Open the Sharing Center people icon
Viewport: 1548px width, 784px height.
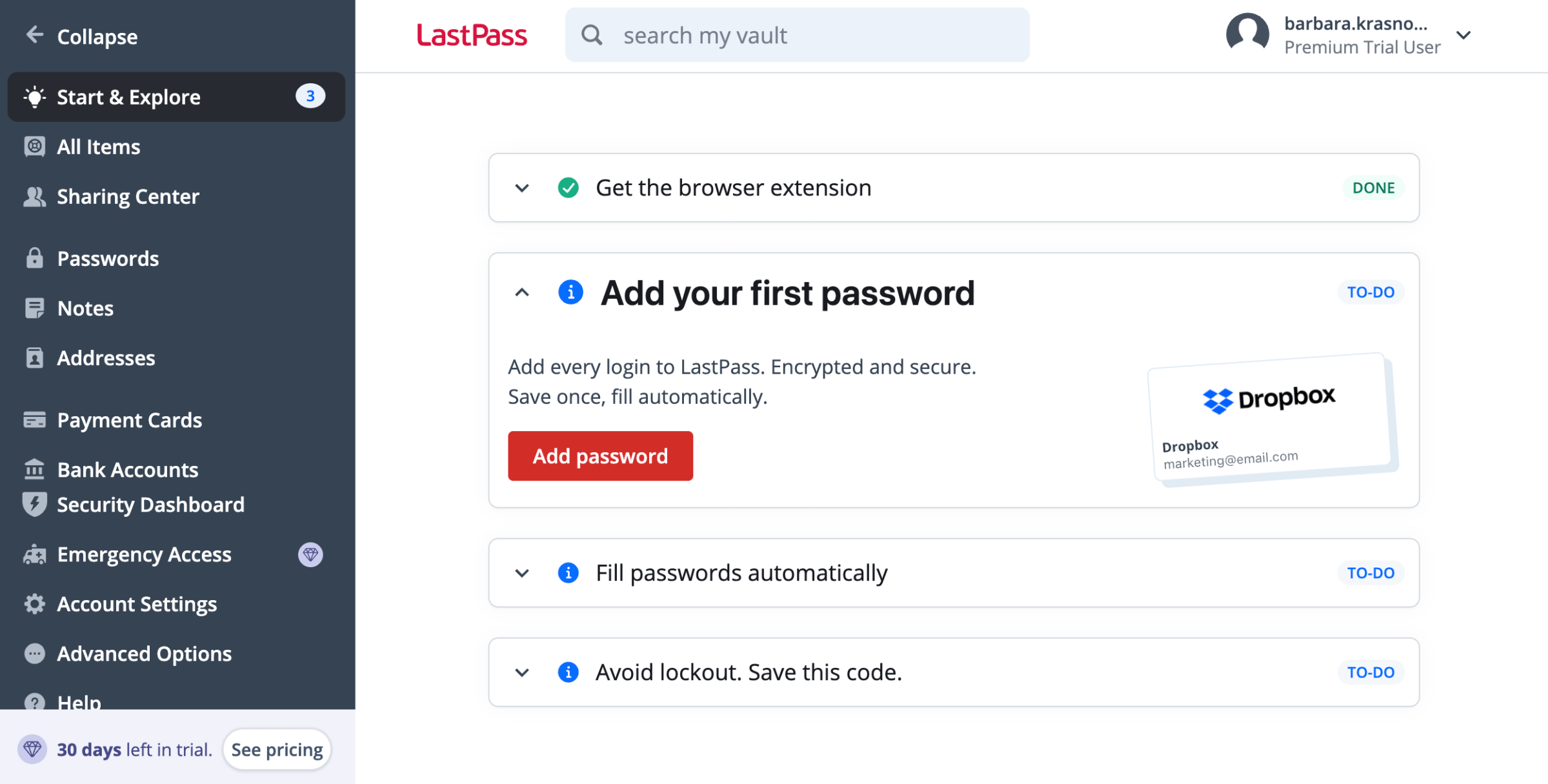click(34, 196)
